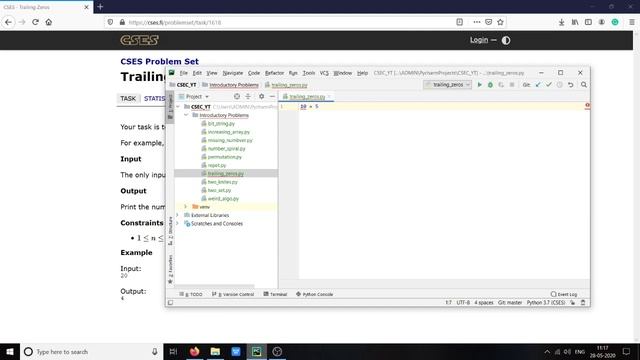
Task: Click locate-file target icon in Project panel
Action: pos(237,97)
